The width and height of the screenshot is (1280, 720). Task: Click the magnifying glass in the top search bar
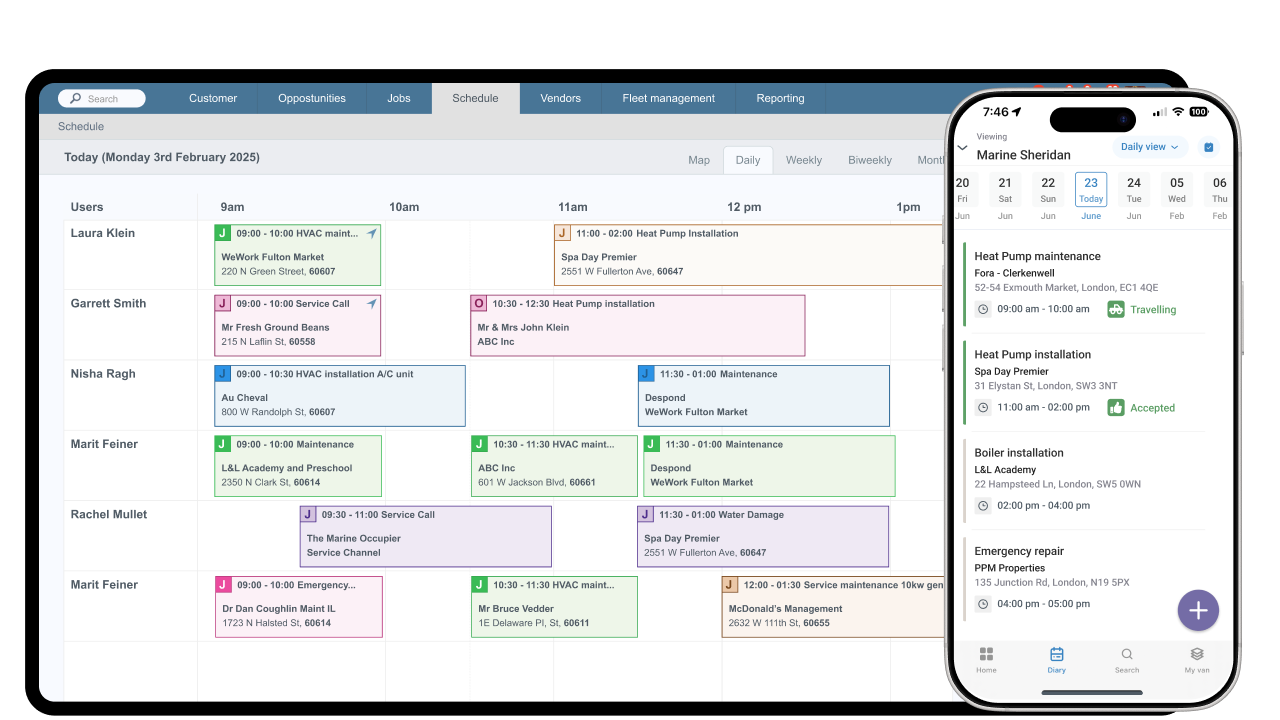pyautogui.click(x=74, y=98)
